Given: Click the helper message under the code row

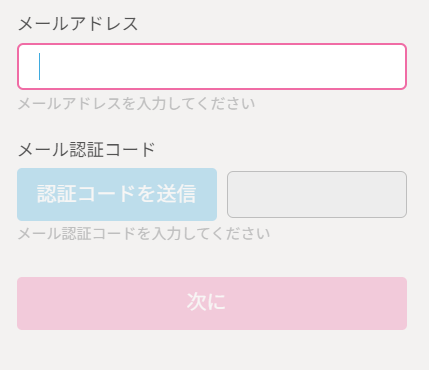Looking at the screenshot, I should coord(144,234).
